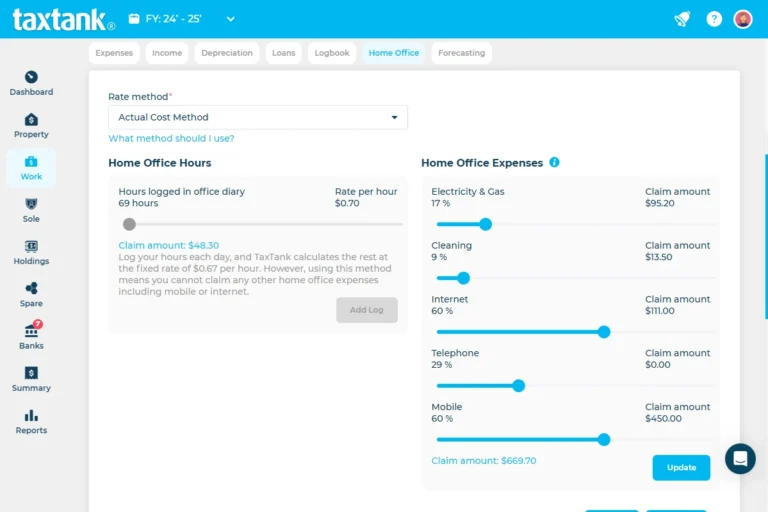768x512 pixels.
Task: Click the '$0.70' rate per hour value
Action: 347,203
